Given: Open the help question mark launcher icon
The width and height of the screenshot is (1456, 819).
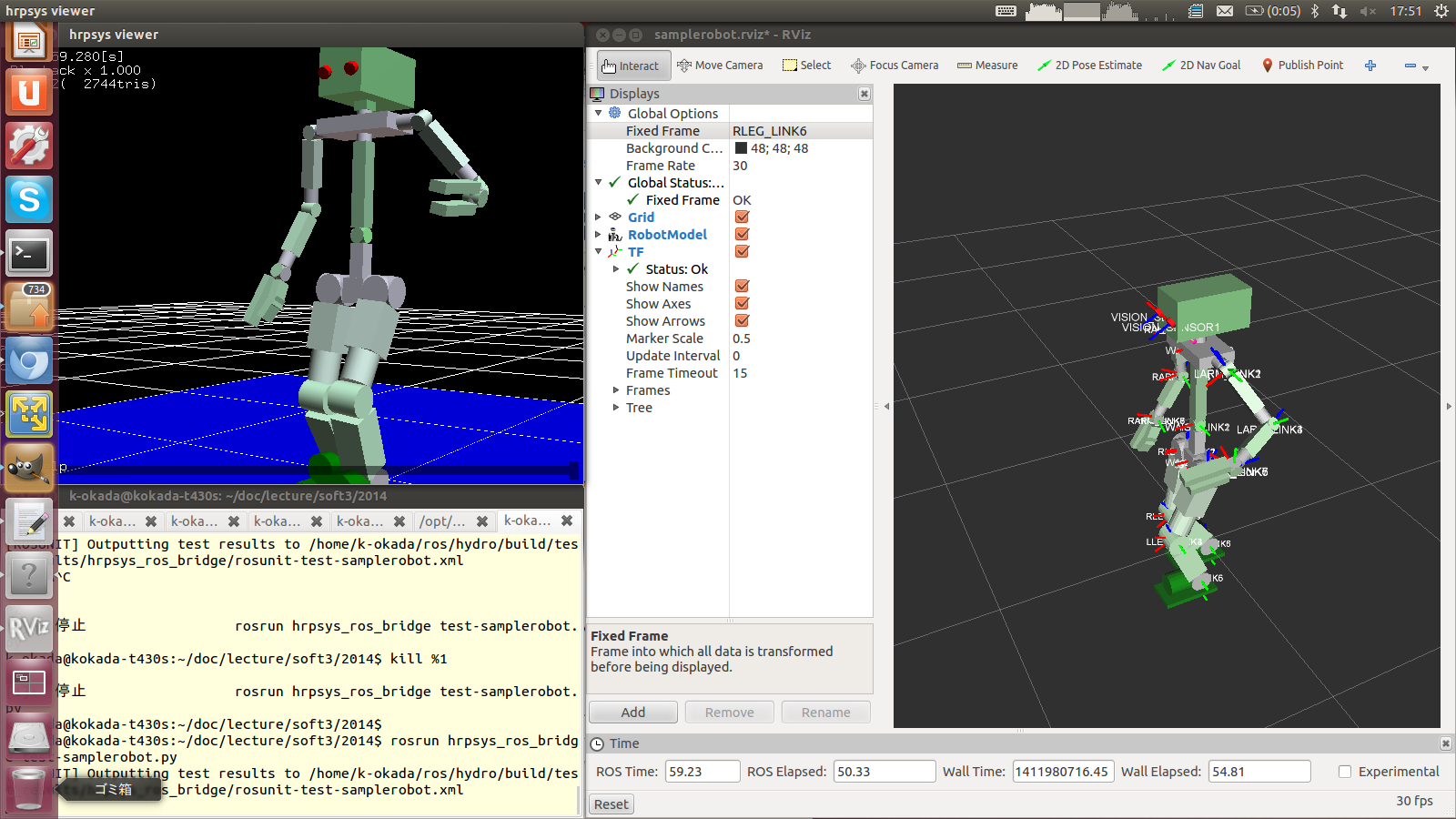Looking at the screenshot, I should 29,575.
